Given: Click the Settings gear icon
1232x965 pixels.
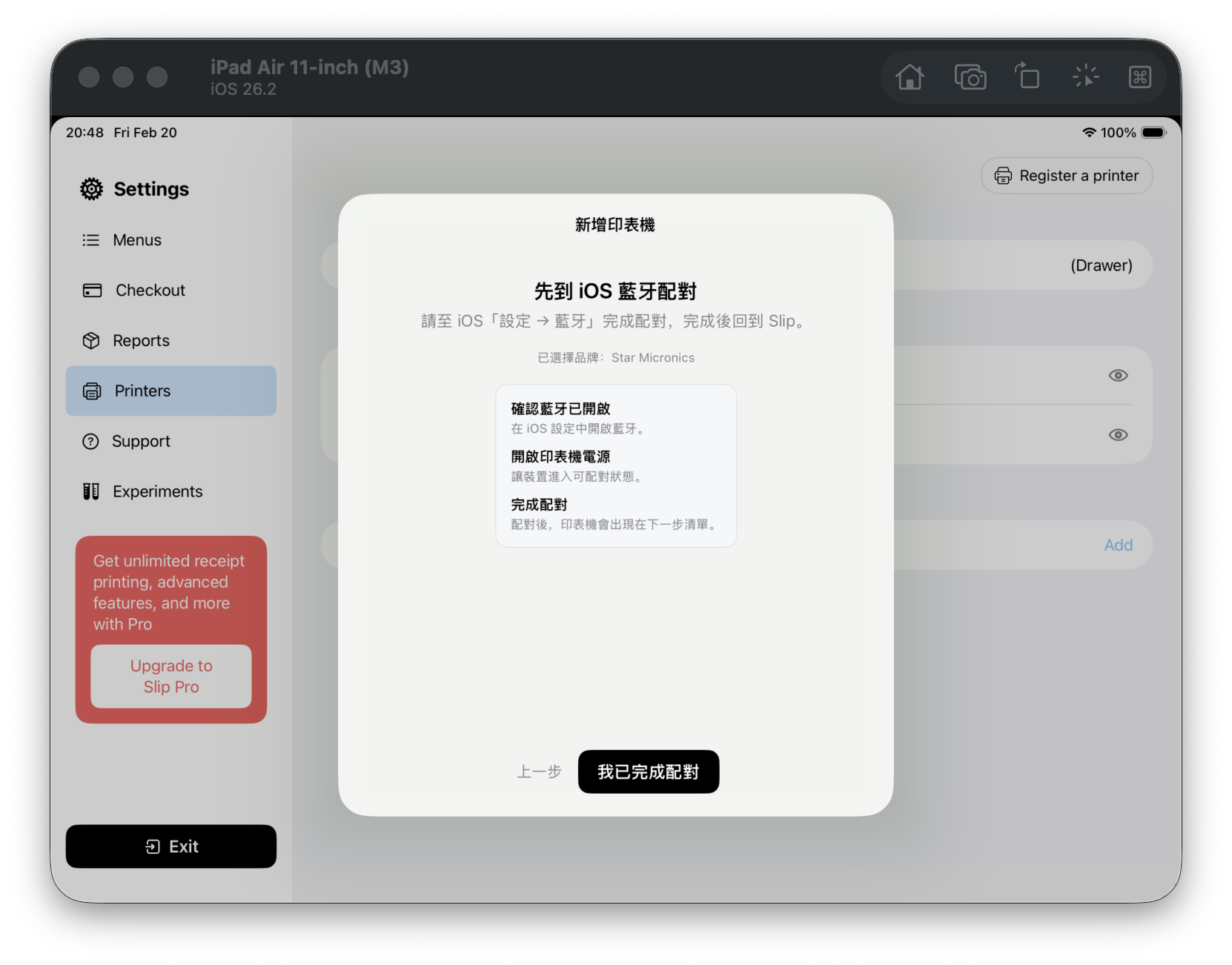Looking at the screenshot, I should [92, 189].
